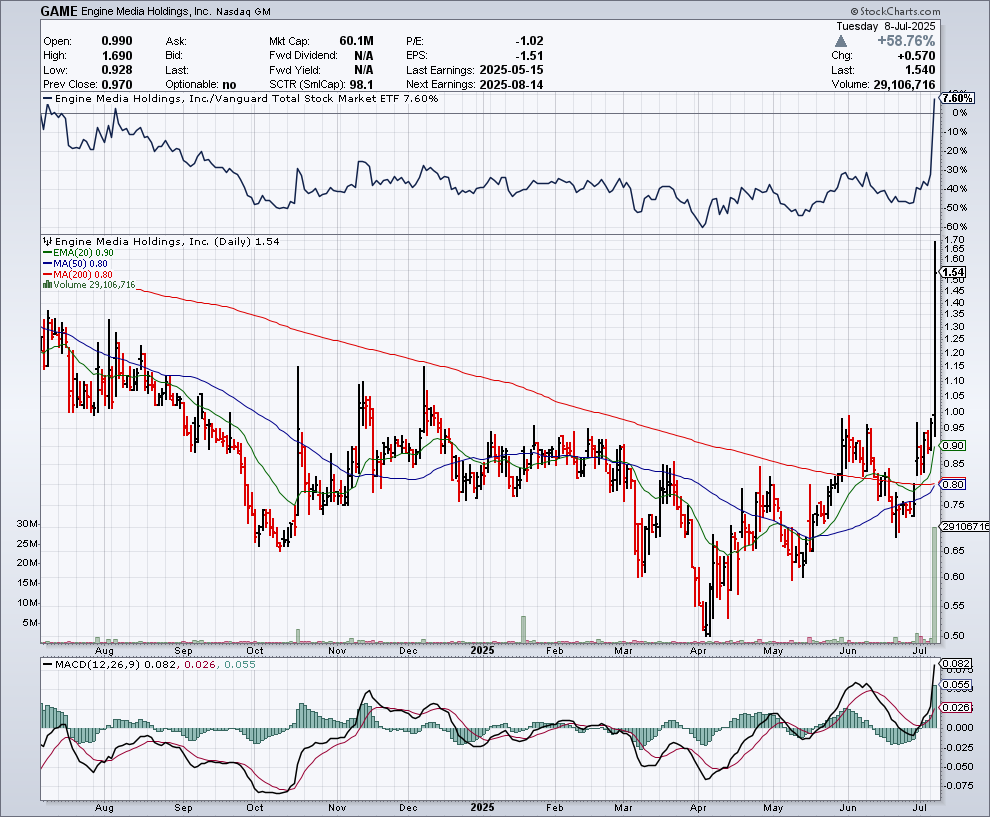Click the 0.055 histogram axis tag
990x817 pixels.
(x=956, y=684)
